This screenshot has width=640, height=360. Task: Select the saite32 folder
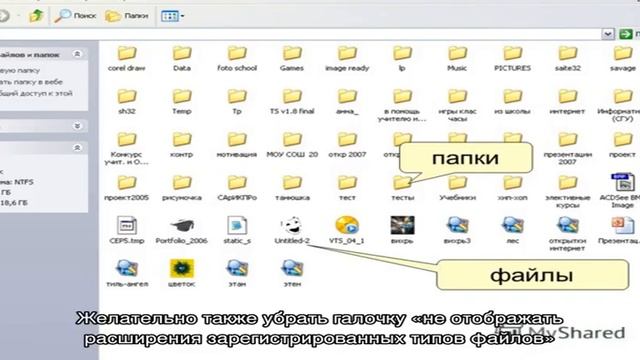coord(567,59)
